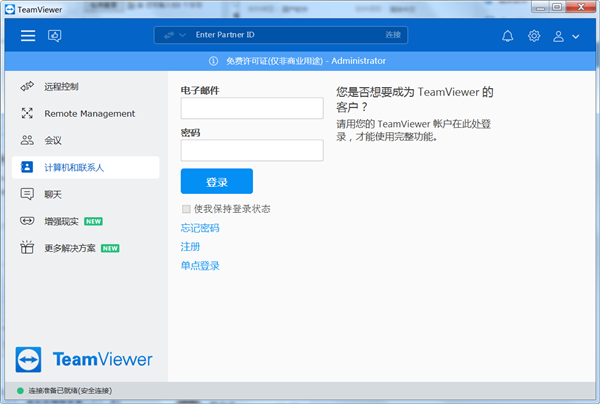Click the 注册 sign-up link
Screen dimensions: 600x404
[190, 247]
